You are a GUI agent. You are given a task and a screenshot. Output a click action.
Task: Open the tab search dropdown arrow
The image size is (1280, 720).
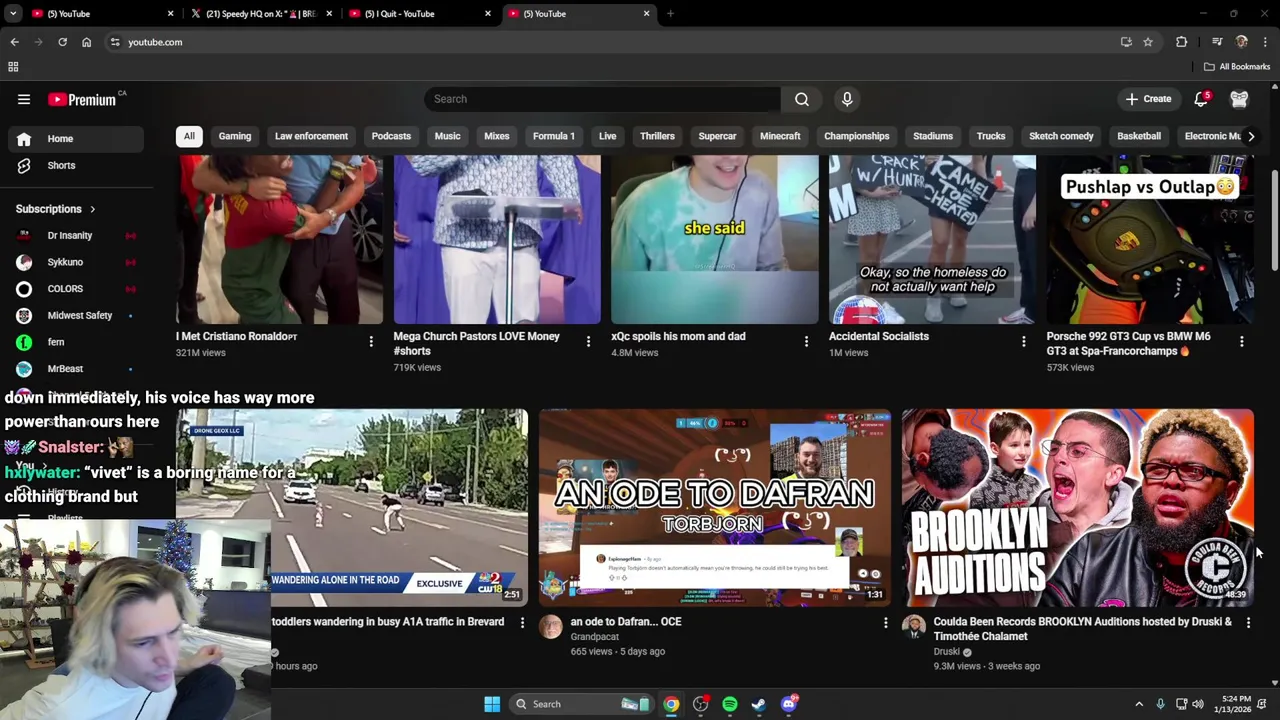(13, 14)
